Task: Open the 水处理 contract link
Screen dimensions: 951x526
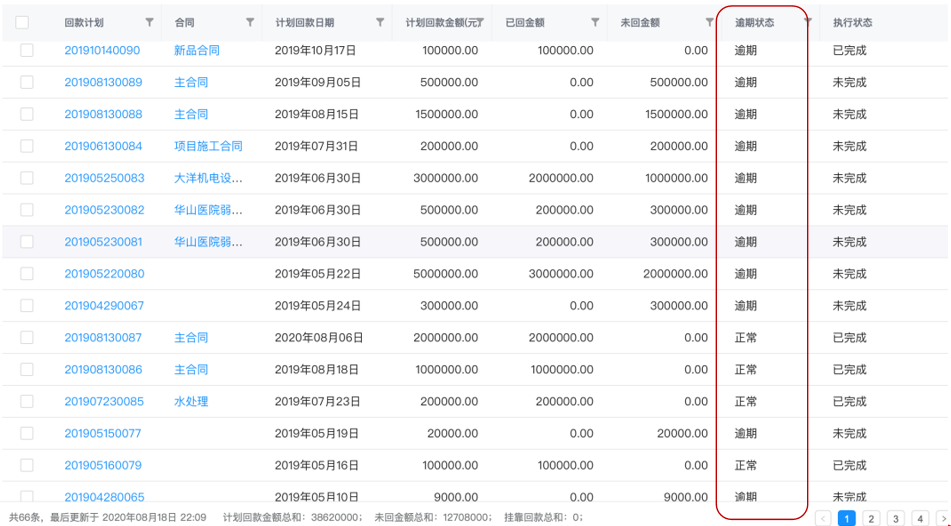Action: coord(191,402)
